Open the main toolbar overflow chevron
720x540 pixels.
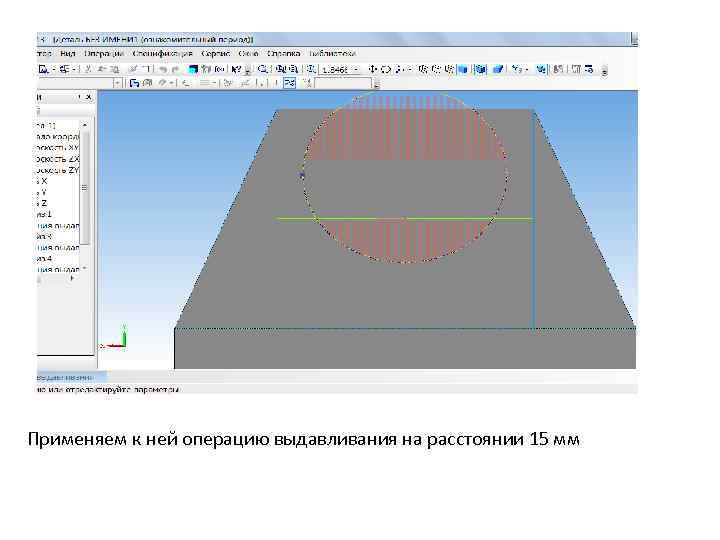coord(605,71)
